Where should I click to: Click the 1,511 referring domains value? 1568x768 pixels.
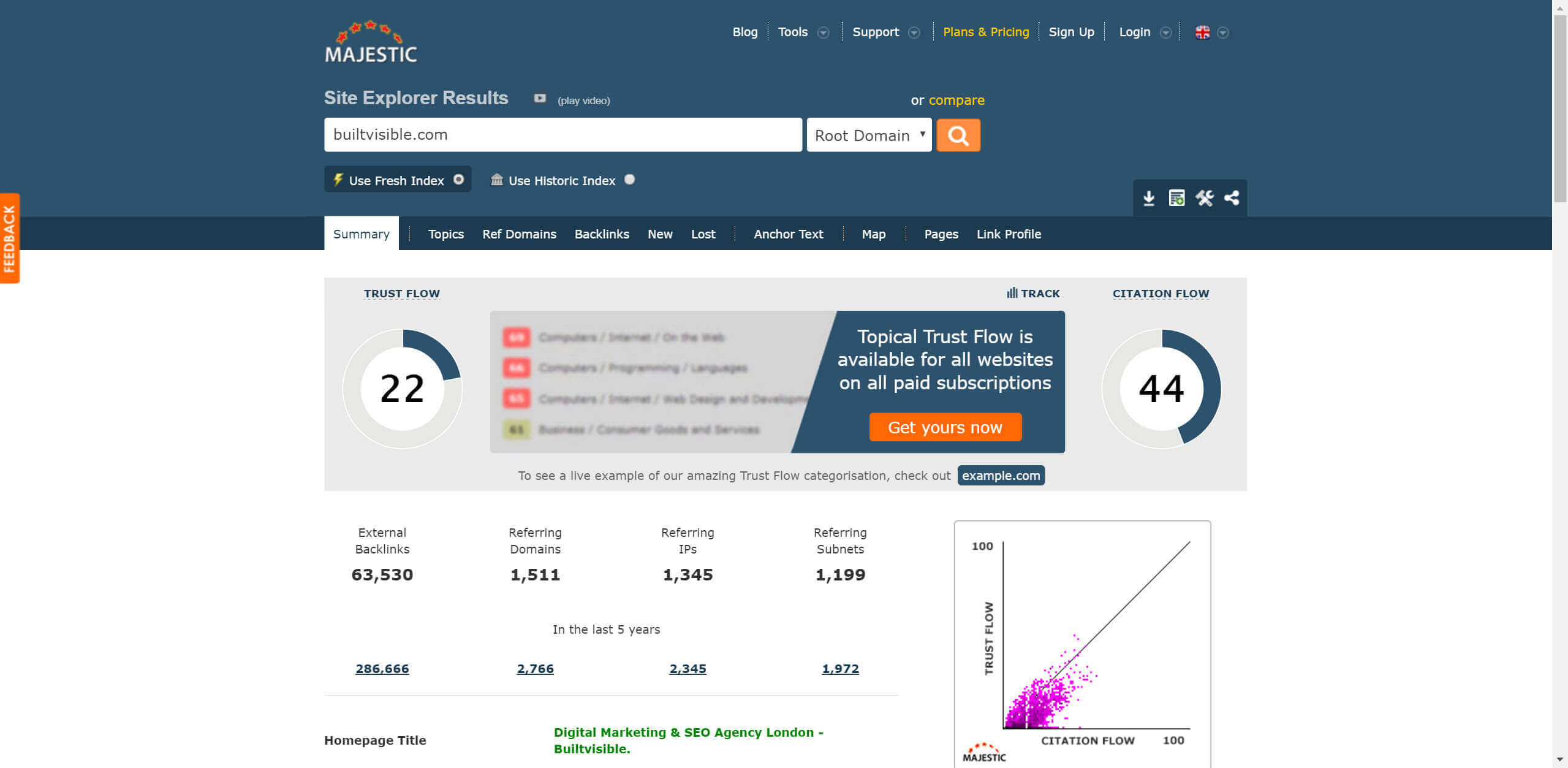pos(535,574)
